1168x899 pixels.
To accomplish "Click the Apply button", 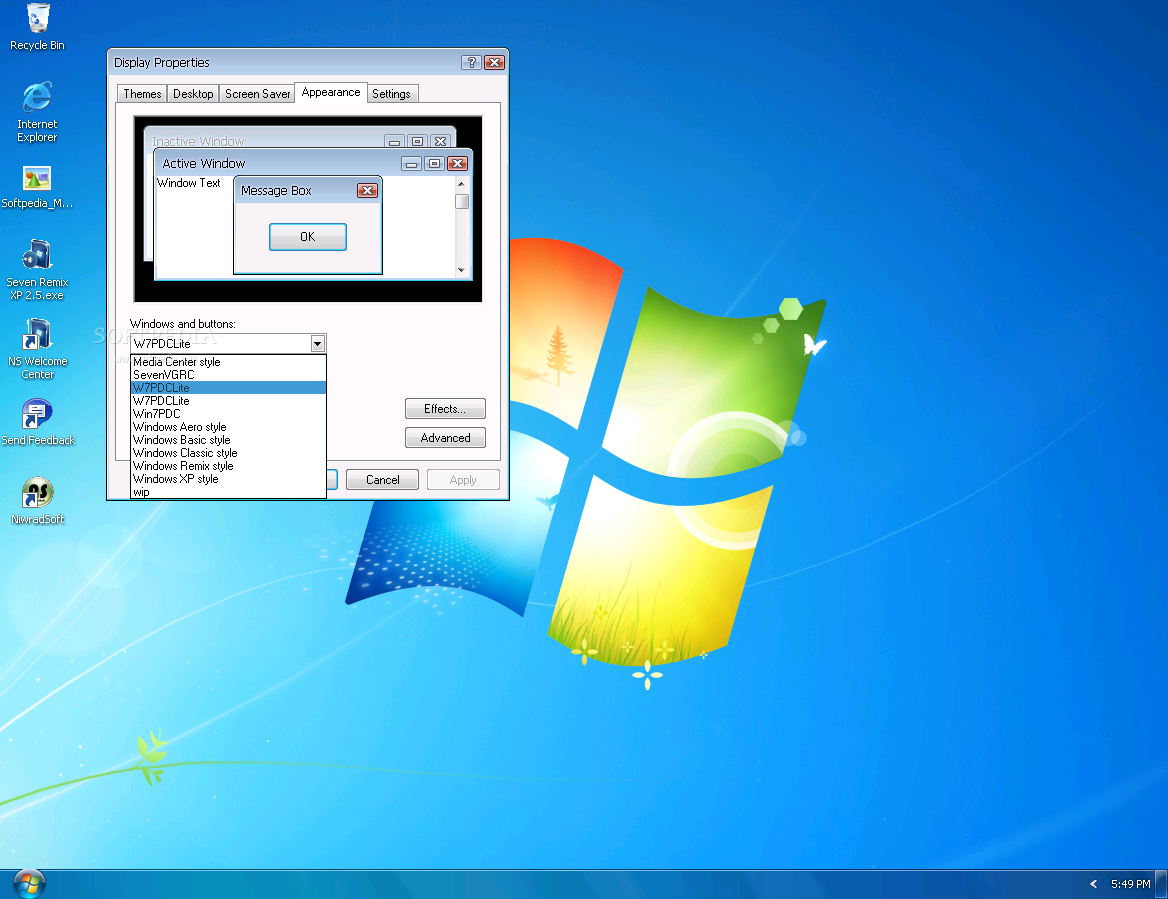I will 463,480.
